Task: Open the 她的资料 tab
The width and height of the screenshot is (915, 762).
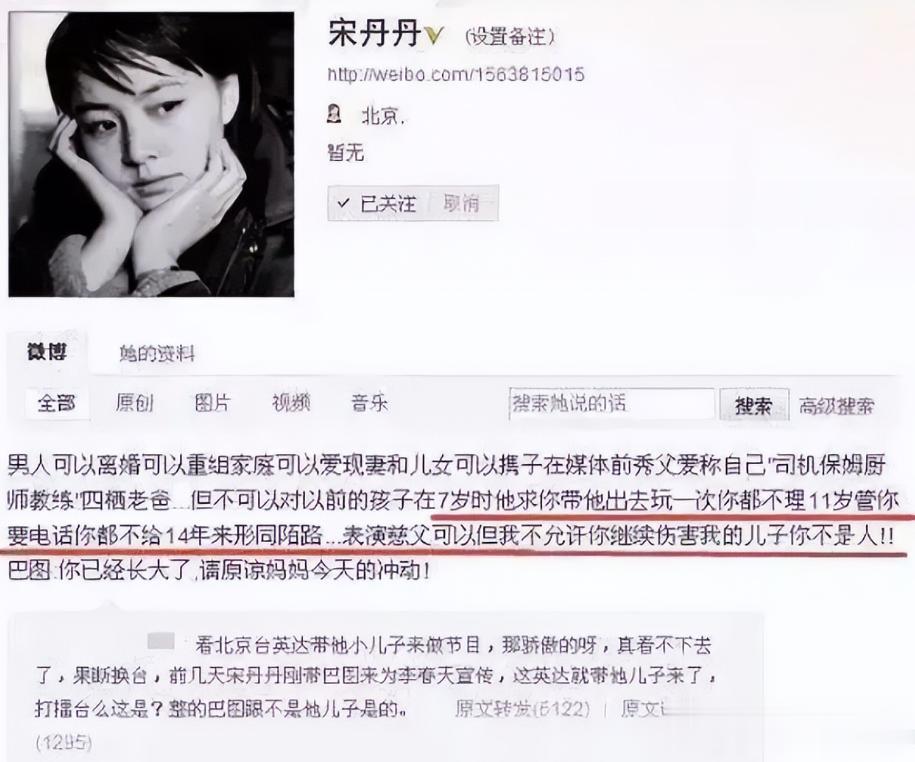Action: click(156, 354)
